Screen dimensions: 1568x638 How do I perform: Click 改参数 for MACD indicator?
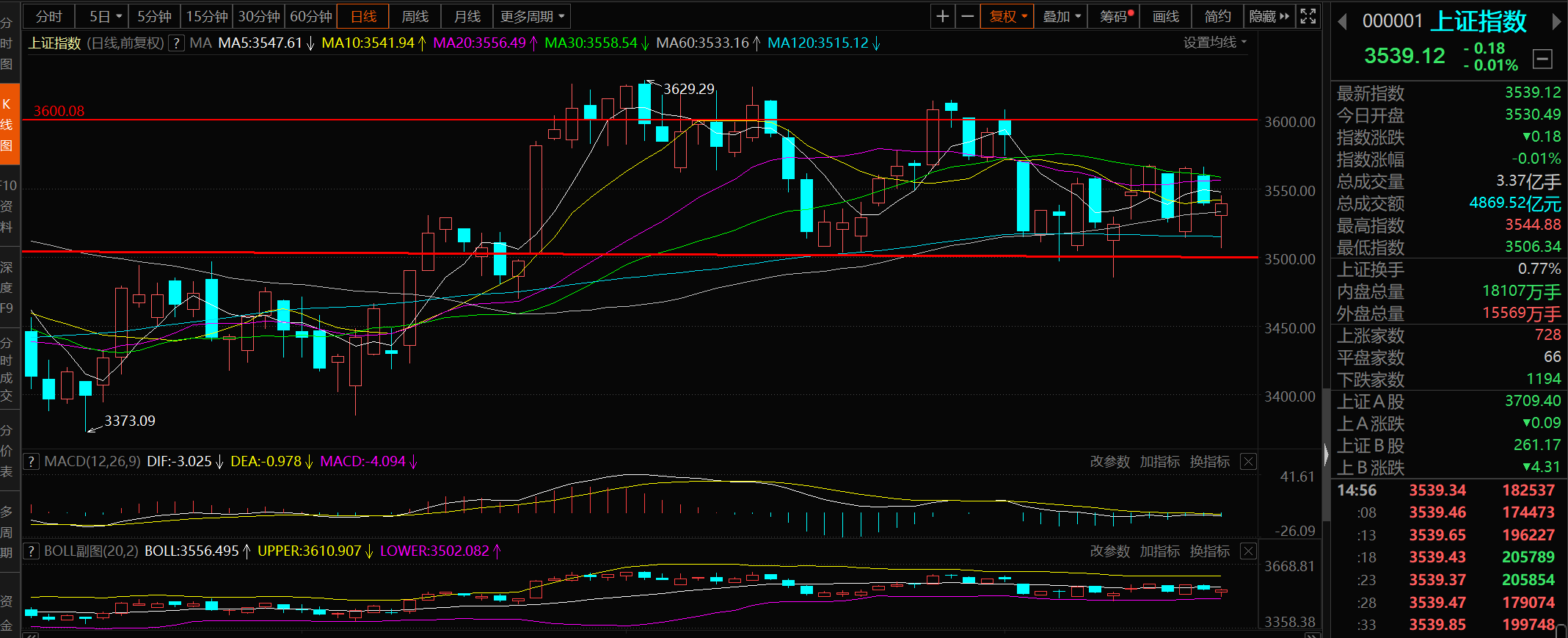(1109, 462)
